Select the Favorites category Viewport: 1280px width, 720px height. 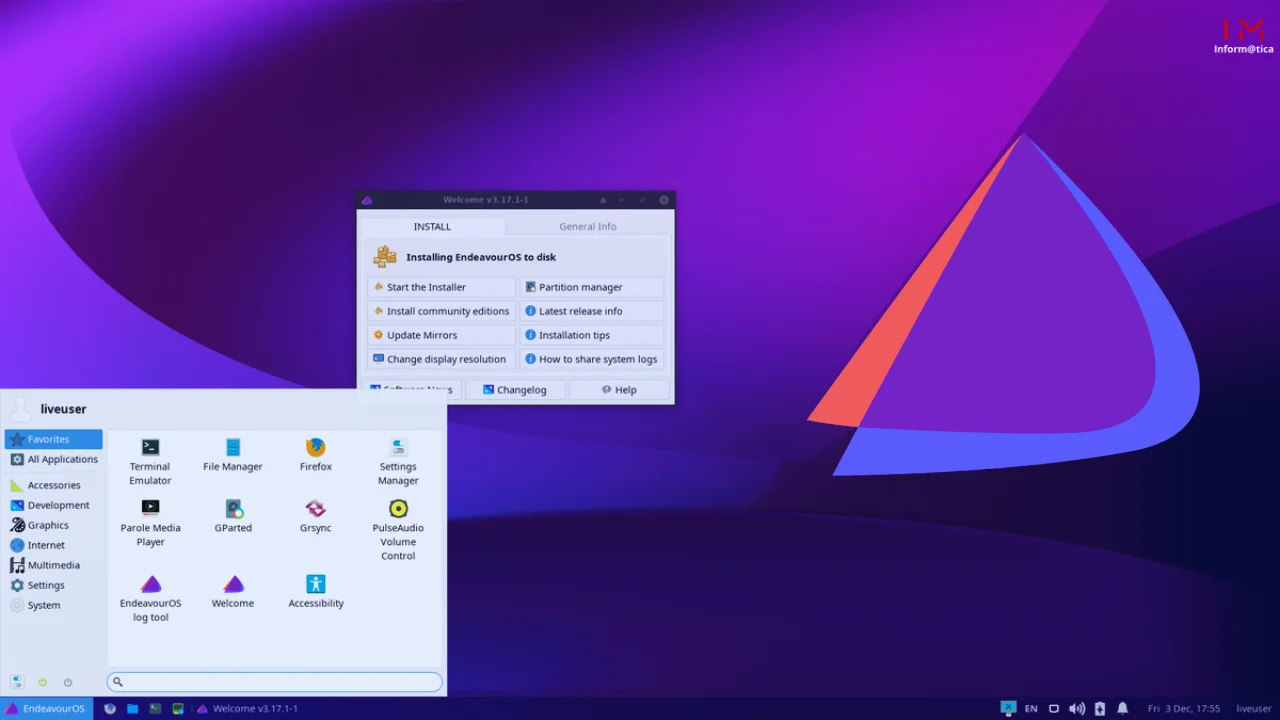pos(54,439)
